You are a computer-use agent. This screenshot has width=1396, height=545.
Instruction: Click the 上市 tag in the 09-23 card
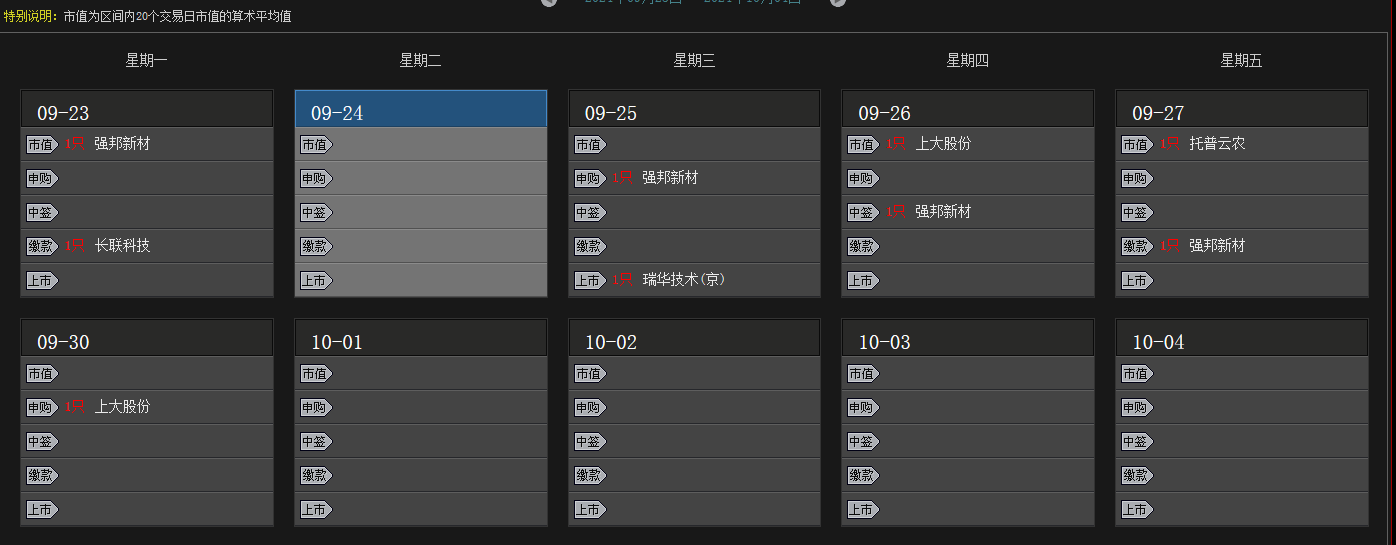click(x=42, y=281)
